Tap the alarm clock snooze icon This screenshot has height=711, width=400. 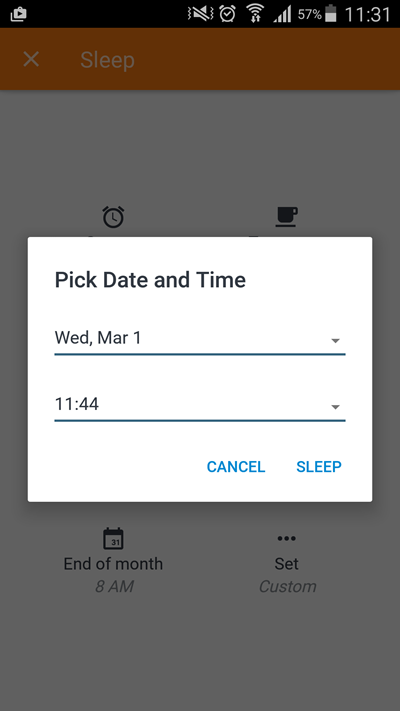point(113,217)
